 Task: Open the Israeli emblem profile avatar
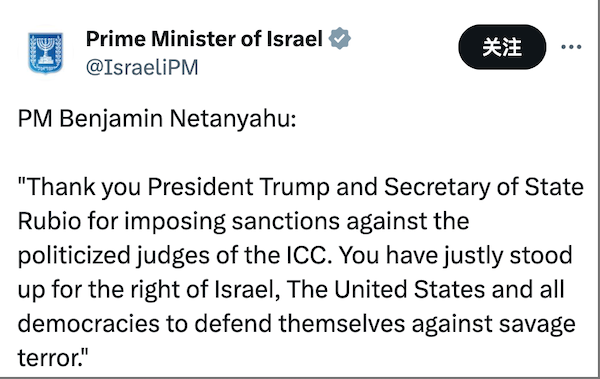46,53
